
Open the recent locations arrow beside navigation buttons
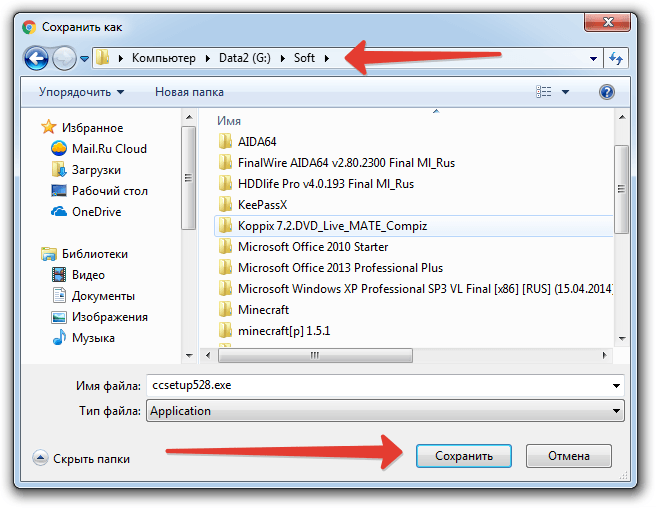pyautogui.click(x=85, y=59)
